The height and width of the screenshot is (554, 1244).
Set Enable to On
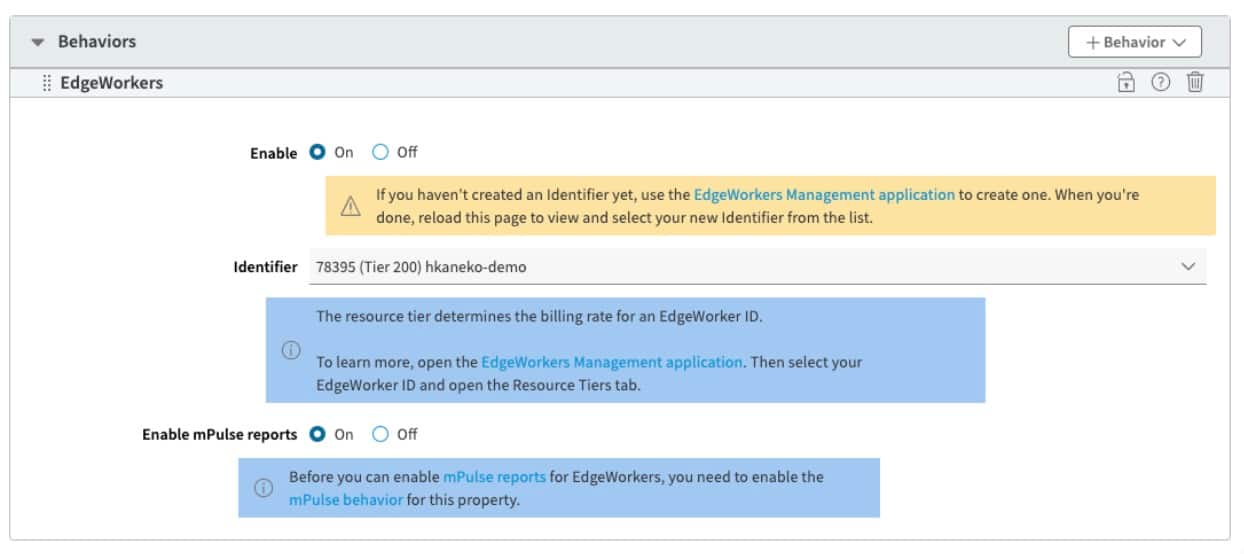click(317, 153)
